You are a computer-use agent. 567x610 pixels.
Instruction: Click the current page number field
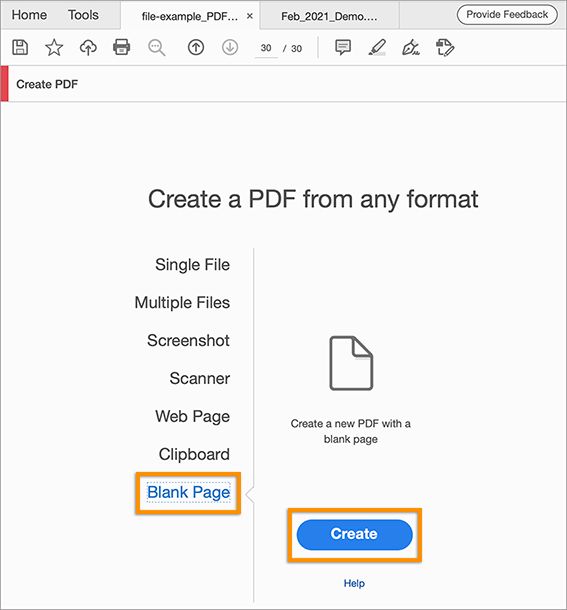pyautogui.click(x=266, y=48)
